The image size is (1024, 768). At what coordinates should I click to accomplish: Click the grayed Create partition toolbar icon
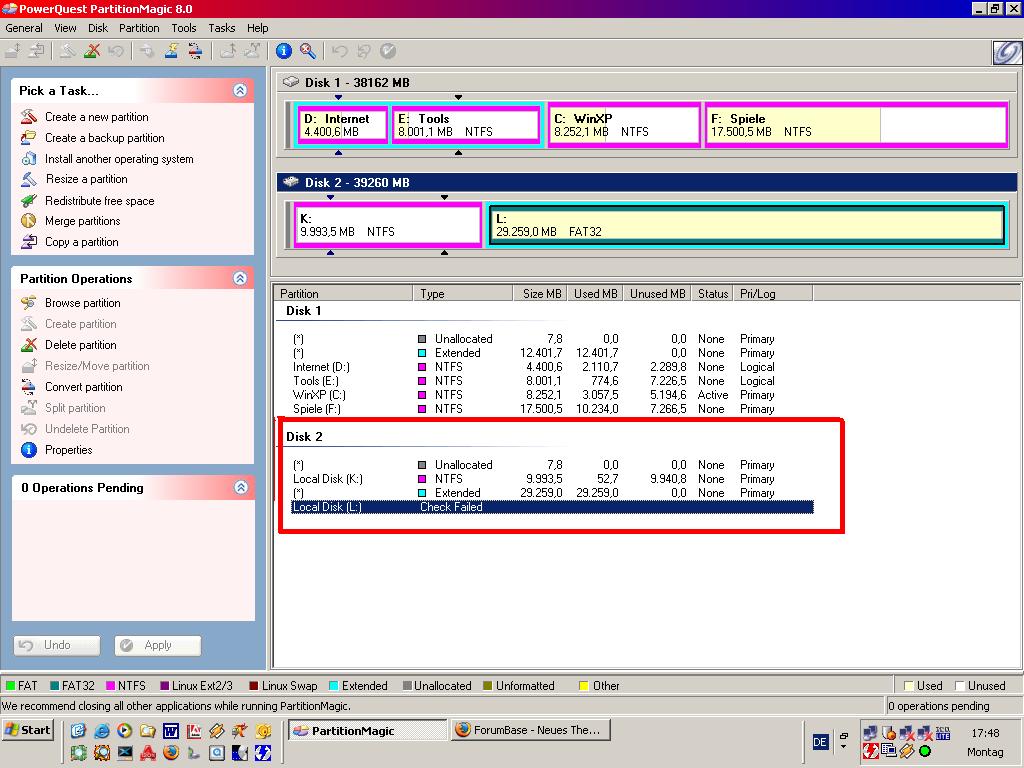click(x=67, y=51)
